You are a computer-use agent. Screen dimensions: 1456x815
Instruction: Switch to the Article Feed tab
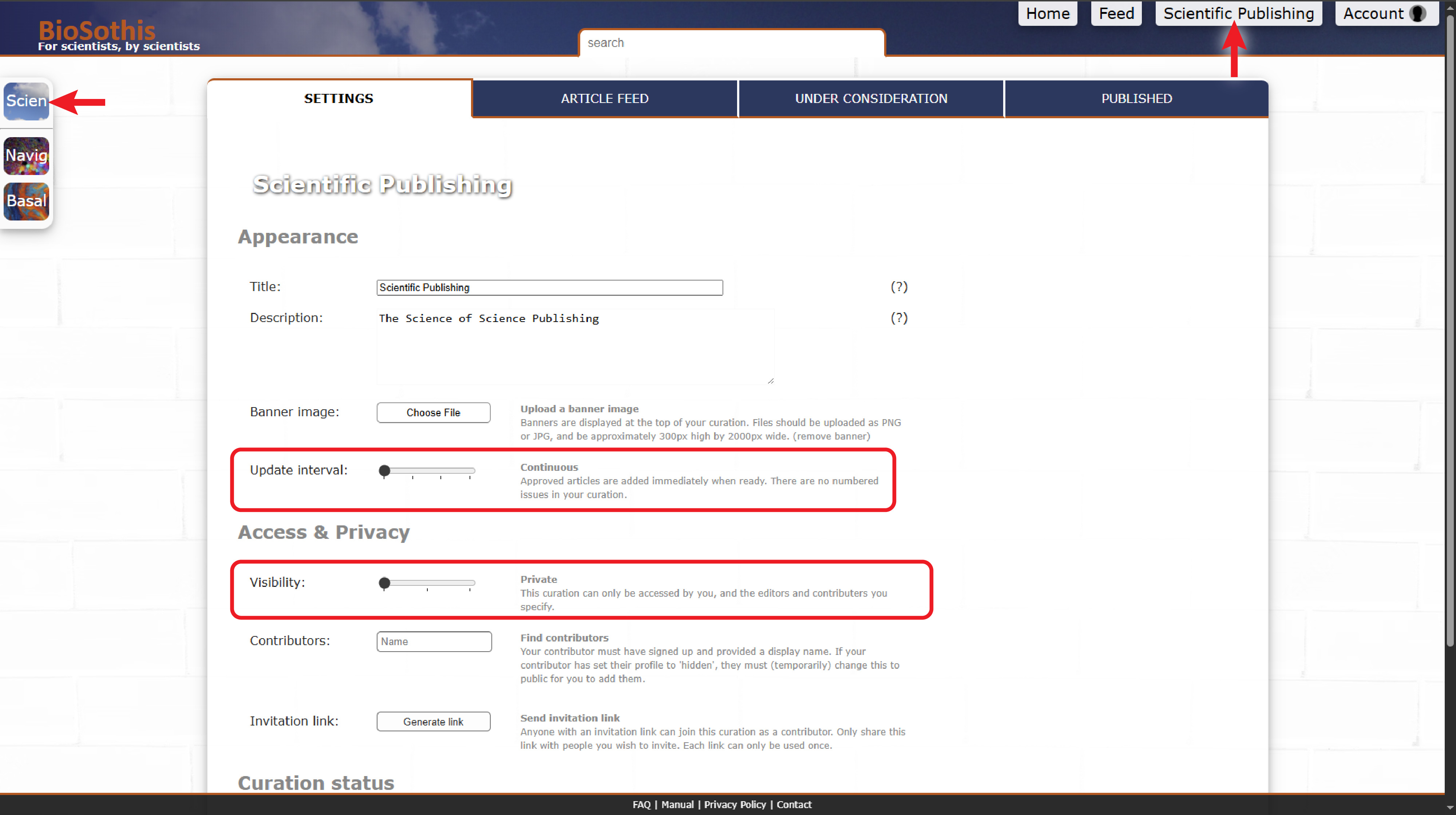tap(604, 98)
